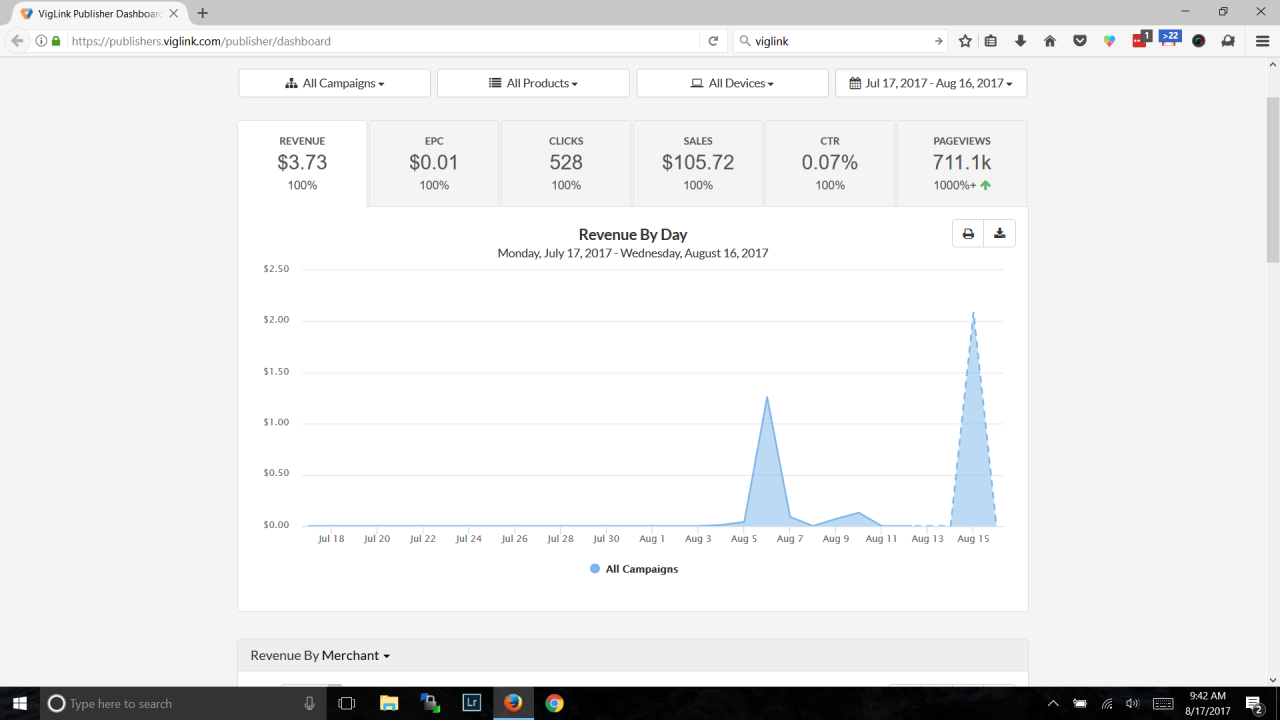Open the extension showing the >22 badge

click(1170, 39)
